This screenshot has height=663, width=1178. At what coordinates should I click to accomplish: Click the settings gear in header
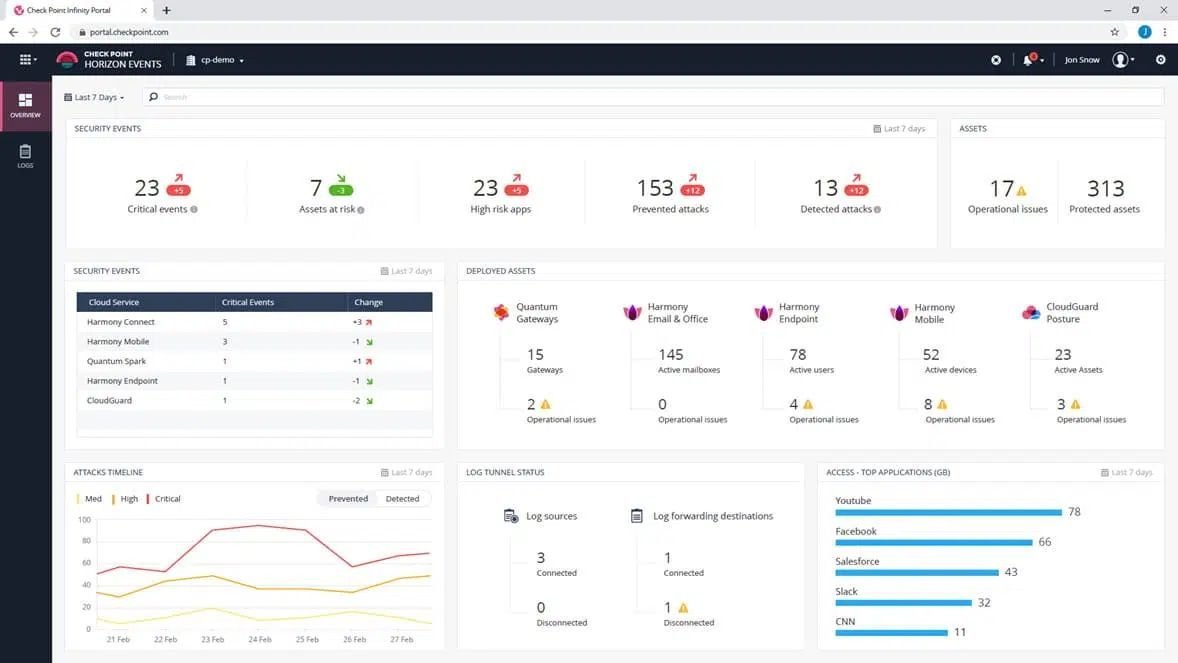[x=1161, y=59]
